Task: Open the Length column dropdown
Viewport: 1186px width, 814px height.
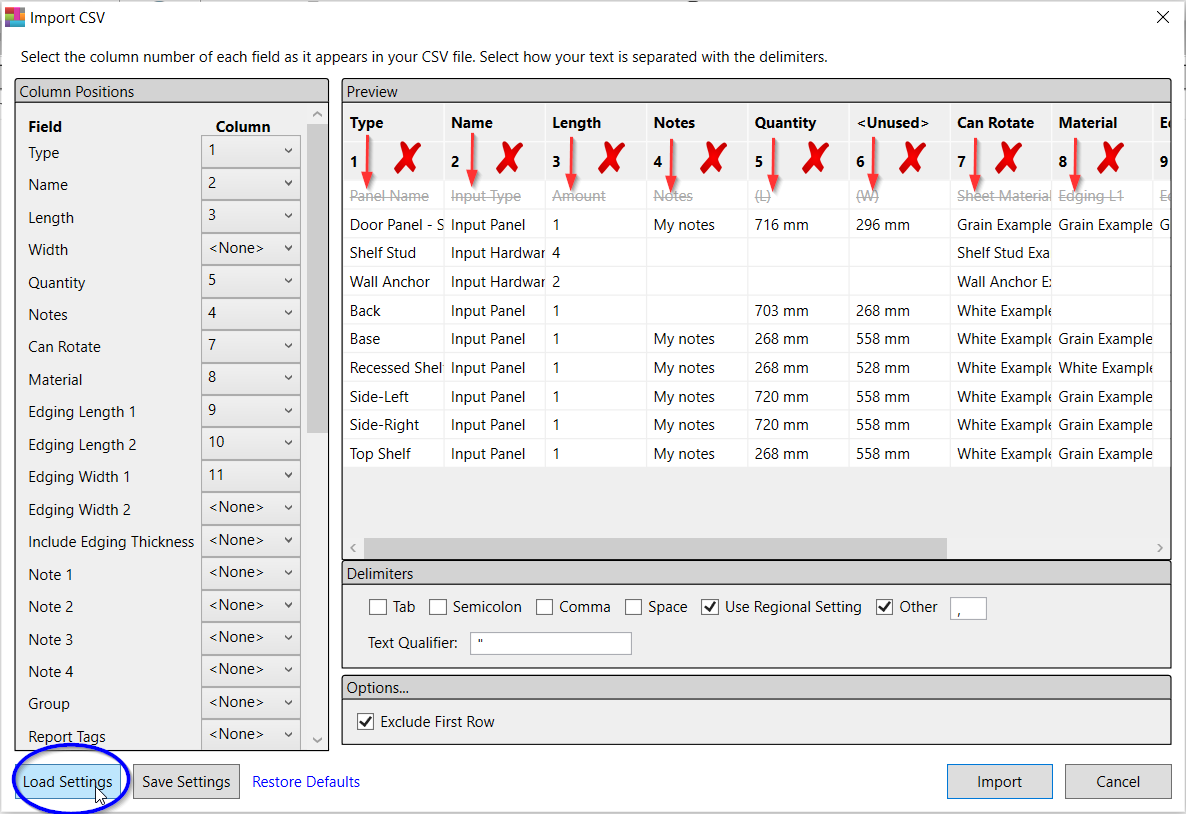Action: click(250, 216)
